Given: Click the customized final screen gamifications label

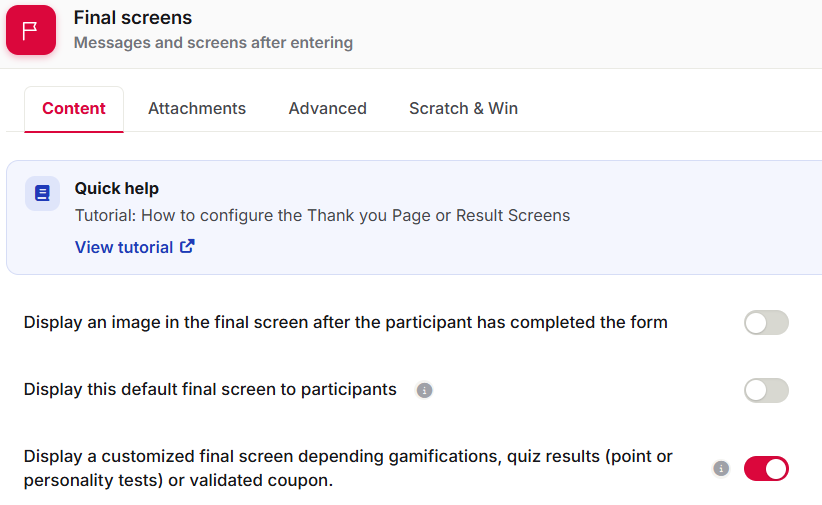Looking at the screenshot, I should [x=348, y=468].
